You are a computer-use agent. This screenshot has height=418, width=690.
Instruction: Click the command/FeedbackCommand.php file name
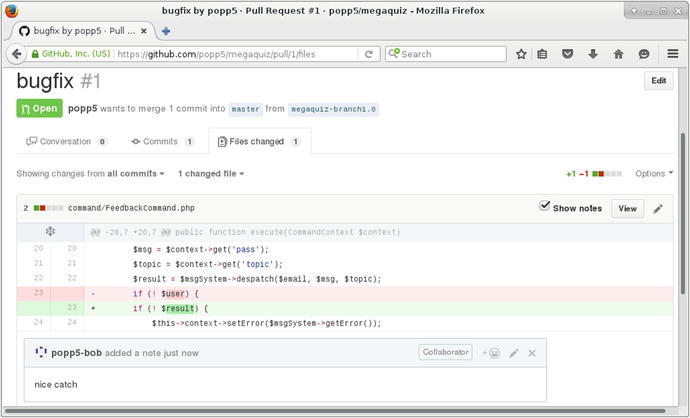tap(131, 208)
